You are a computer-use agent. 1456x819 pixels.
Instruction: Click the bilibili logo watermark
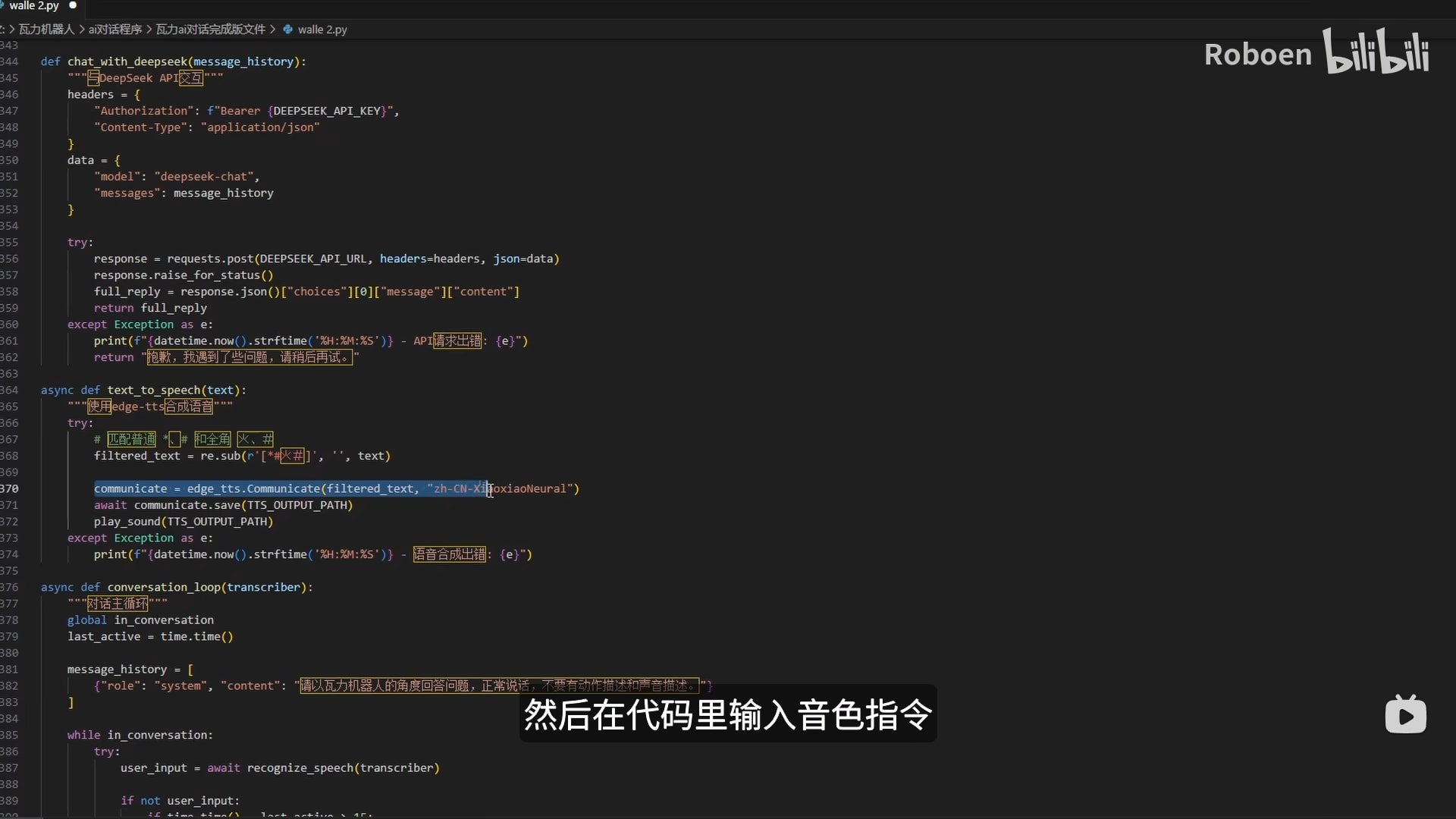coord(1376,52)
